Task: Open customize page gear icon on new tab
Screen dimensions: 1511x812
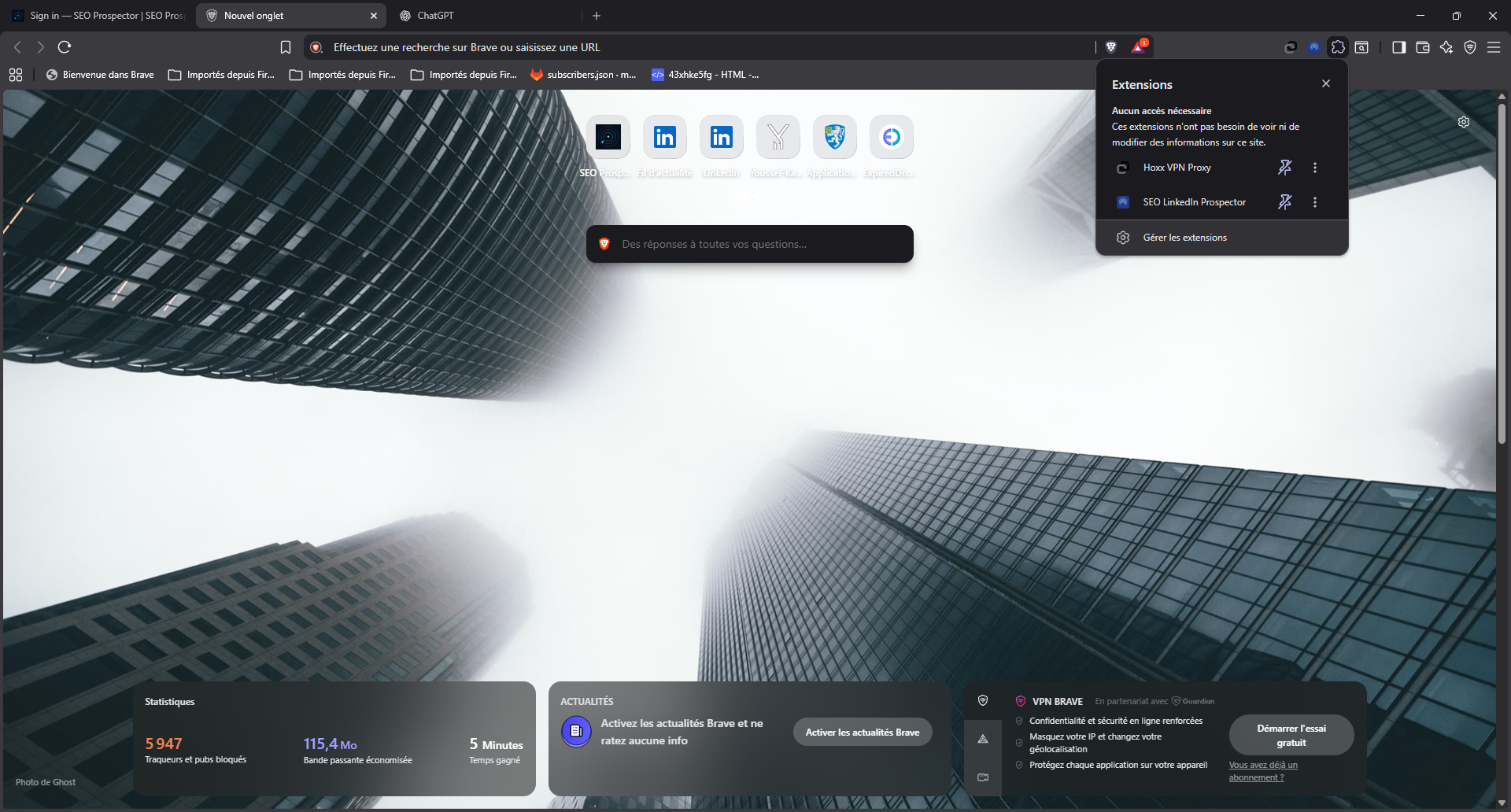Action: click(x=1463, y=122)
